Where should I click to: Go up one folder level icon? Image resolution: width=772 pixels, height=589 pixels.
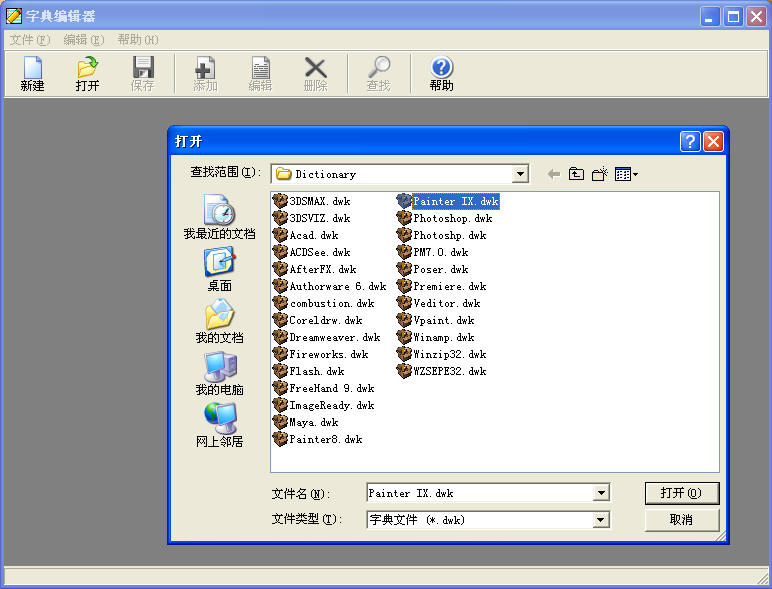pos(576,174)
